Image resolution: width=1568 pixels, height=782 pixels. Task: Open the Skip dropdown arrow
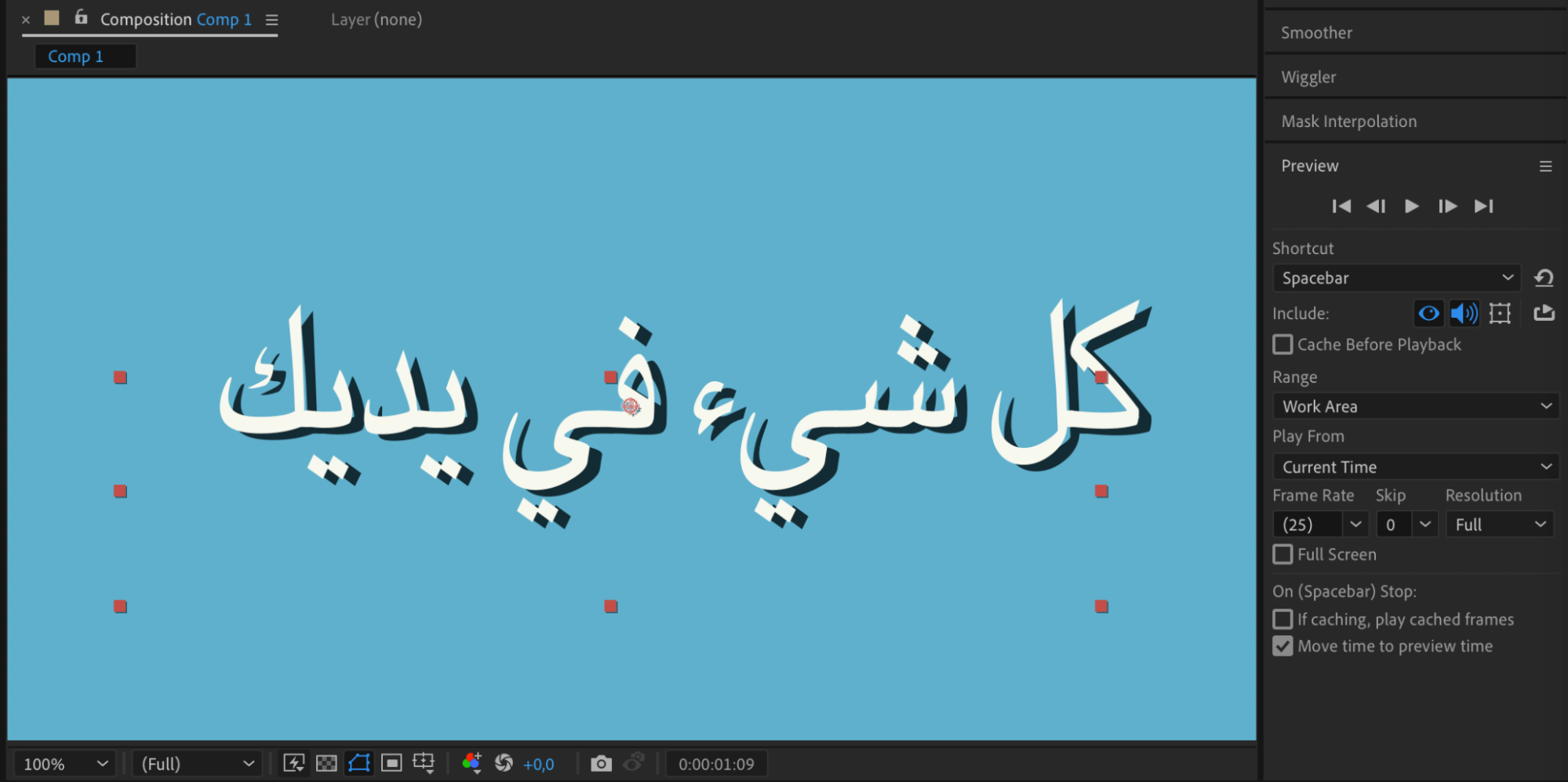[x=1425, y=525]
